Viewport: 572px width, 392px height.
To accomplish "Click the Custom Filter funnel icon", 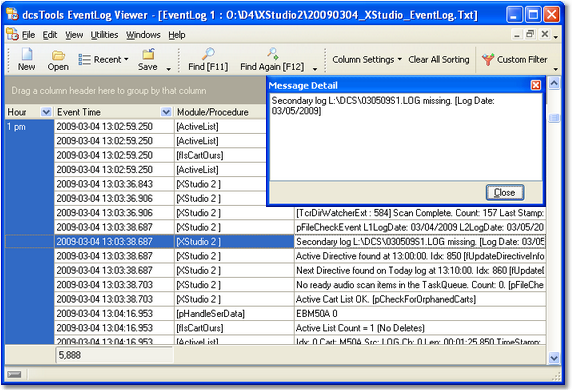I will point(487,59).
